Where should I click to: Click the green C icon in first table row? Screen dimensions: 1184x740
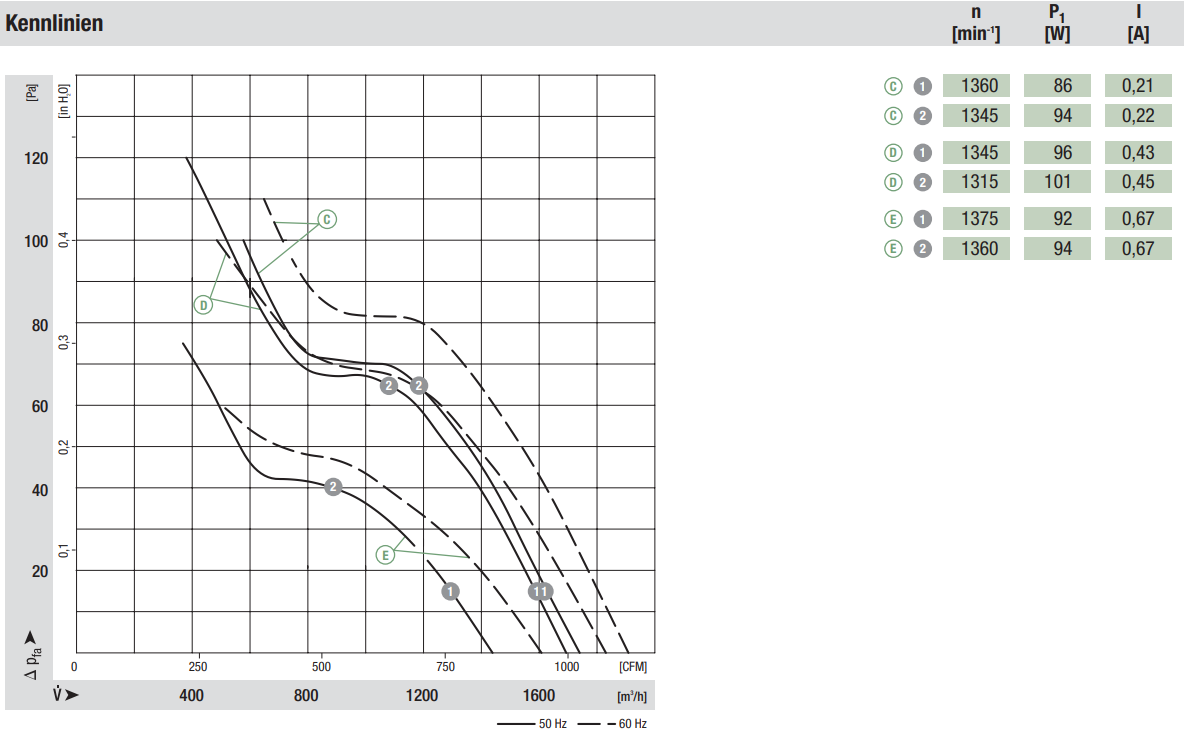click(x=893, y=86)
